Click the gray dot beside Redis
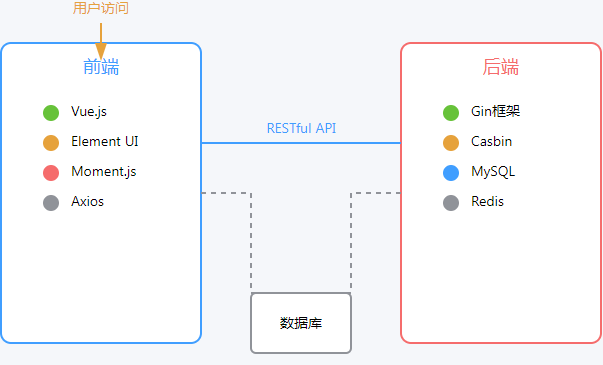The height and width of the screenshot is (365, 603). 451,203
